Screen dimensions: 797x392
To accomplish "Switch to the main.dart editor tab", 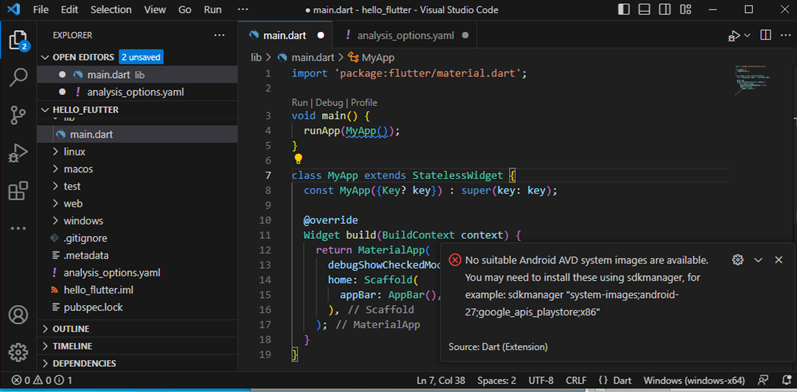I will pyautogui.click(x=285, y=35).
